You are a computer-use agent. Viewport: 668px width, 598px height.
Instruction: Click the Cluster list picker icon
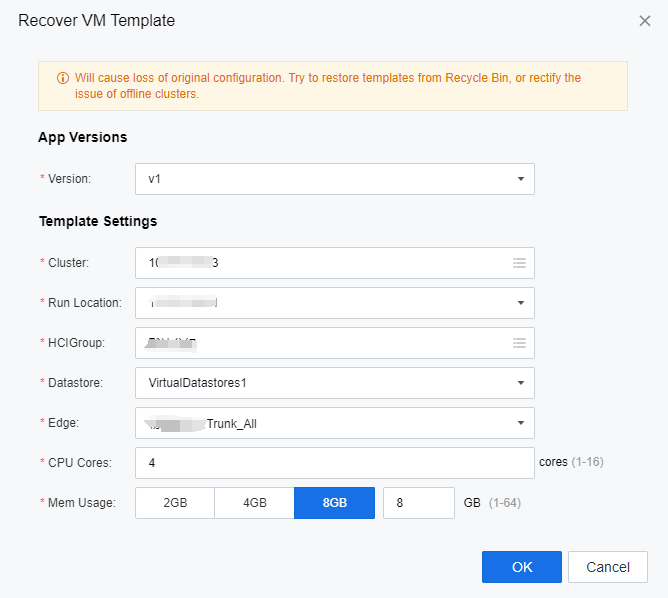(519, 263)
